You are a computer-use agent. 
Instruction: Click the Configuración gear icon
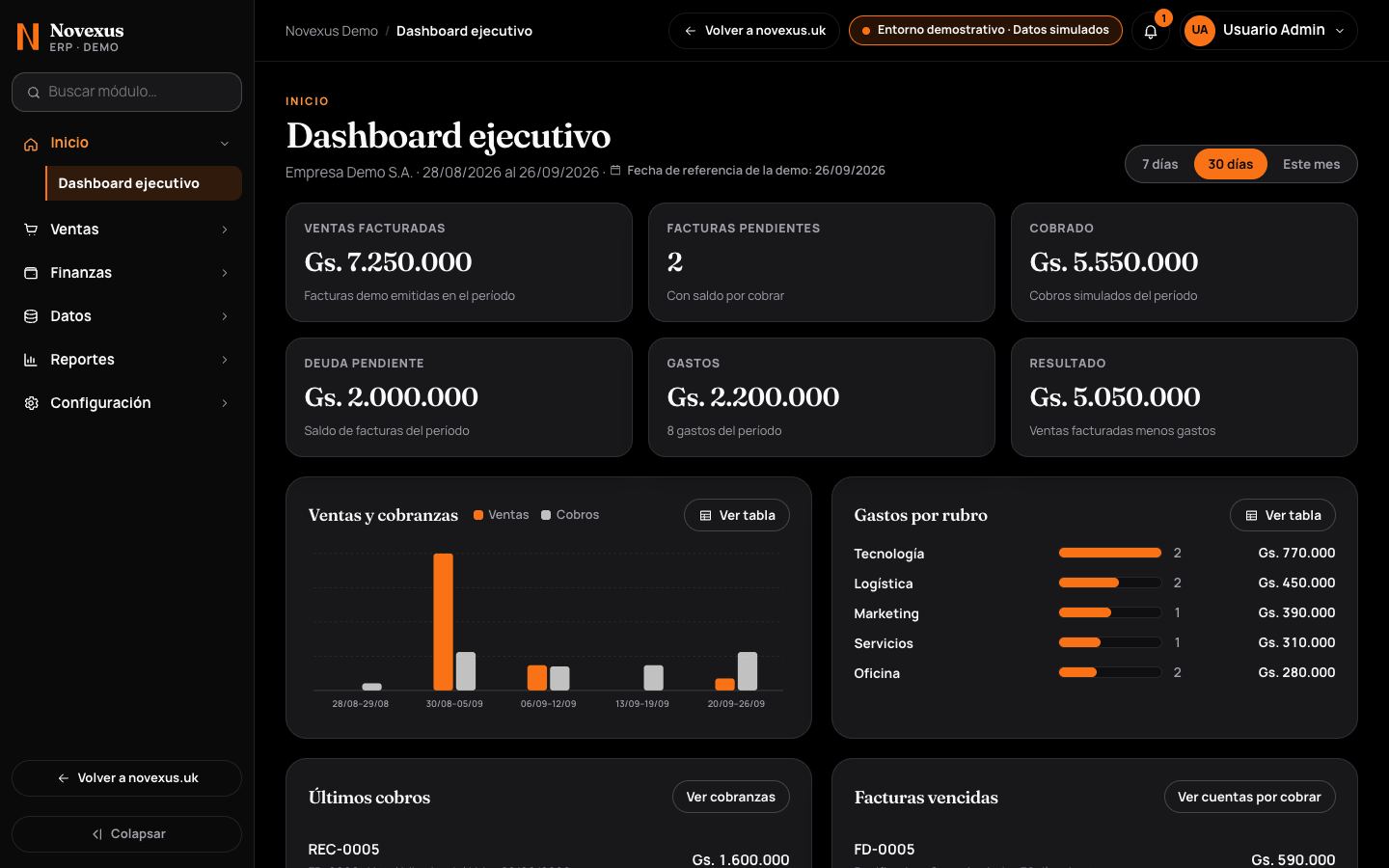(x=31, y=403)
